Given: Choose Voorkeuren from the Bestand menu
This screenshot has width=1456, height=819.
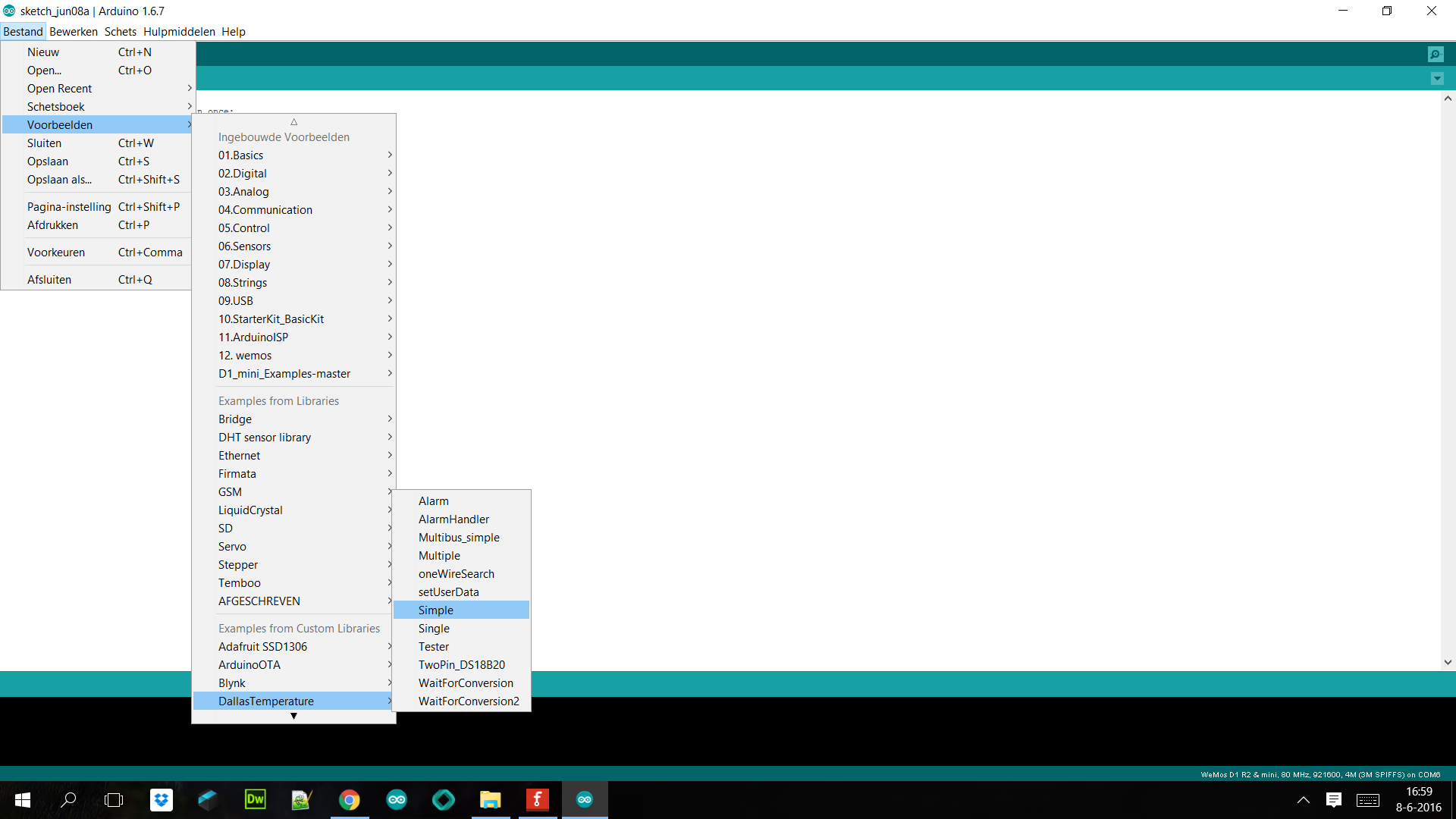Looking at the screenshot, I should coord(56,253).
